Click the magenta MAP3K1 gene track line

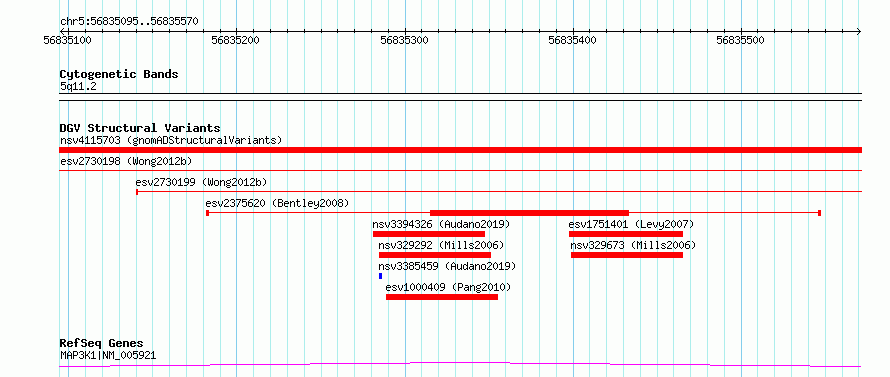[x=460, y=364]
